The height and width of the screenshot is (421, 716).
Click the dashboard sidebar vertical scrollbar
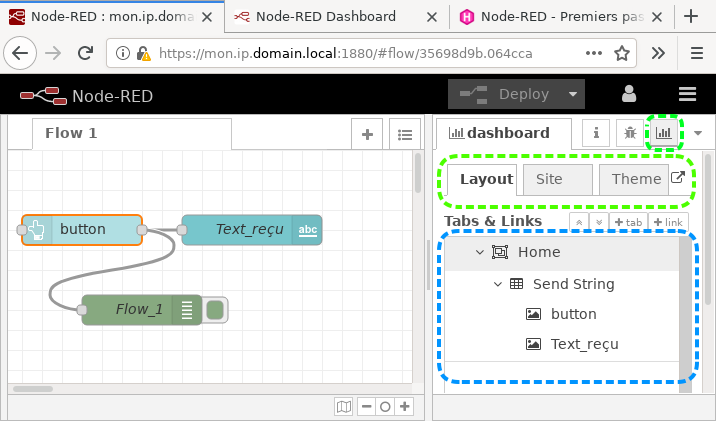coord(708,230)
